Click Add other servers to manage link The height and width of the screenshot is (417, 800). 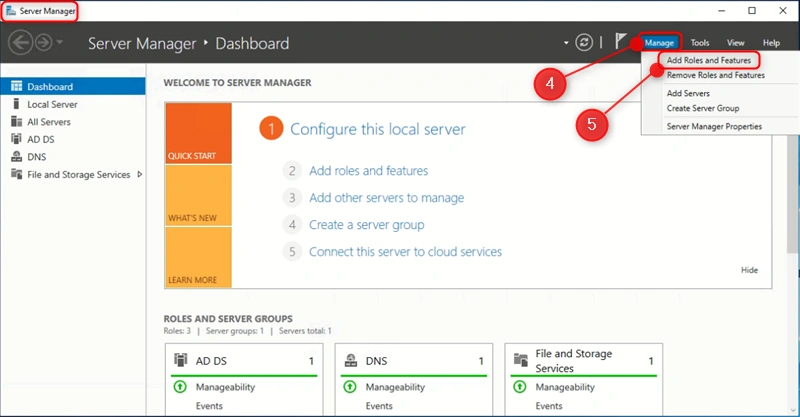(386, 198)
